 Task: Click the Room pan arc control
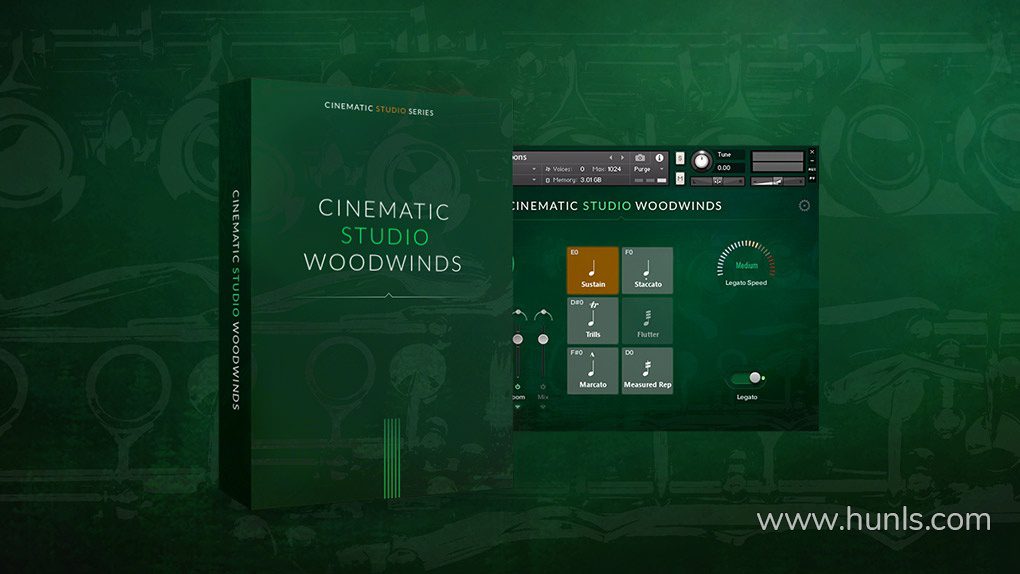coord(518,315)
